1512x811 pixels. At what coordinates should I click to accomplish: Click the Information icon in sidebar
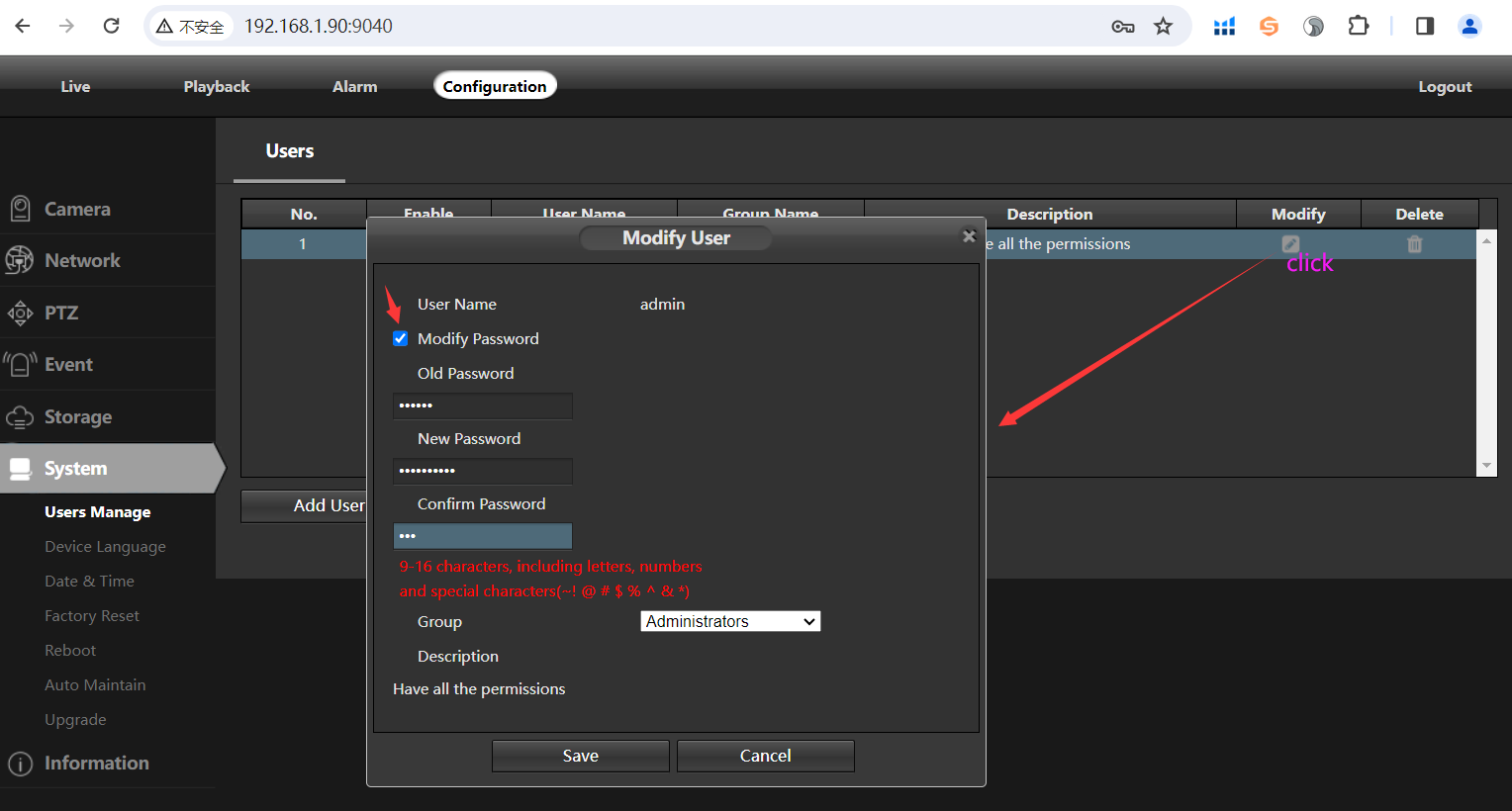pyautogui.click(x=20, y=764)
